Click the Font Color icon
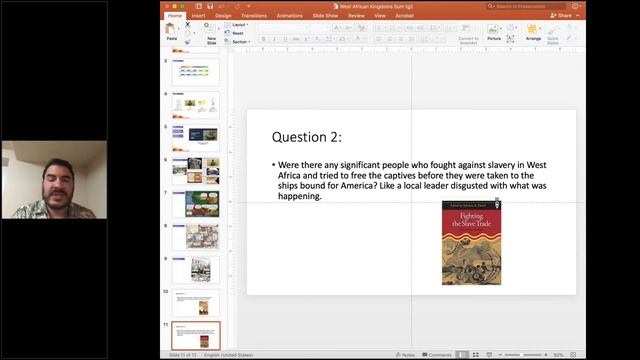Screen dimensions: 640x360 click(358, 39)
